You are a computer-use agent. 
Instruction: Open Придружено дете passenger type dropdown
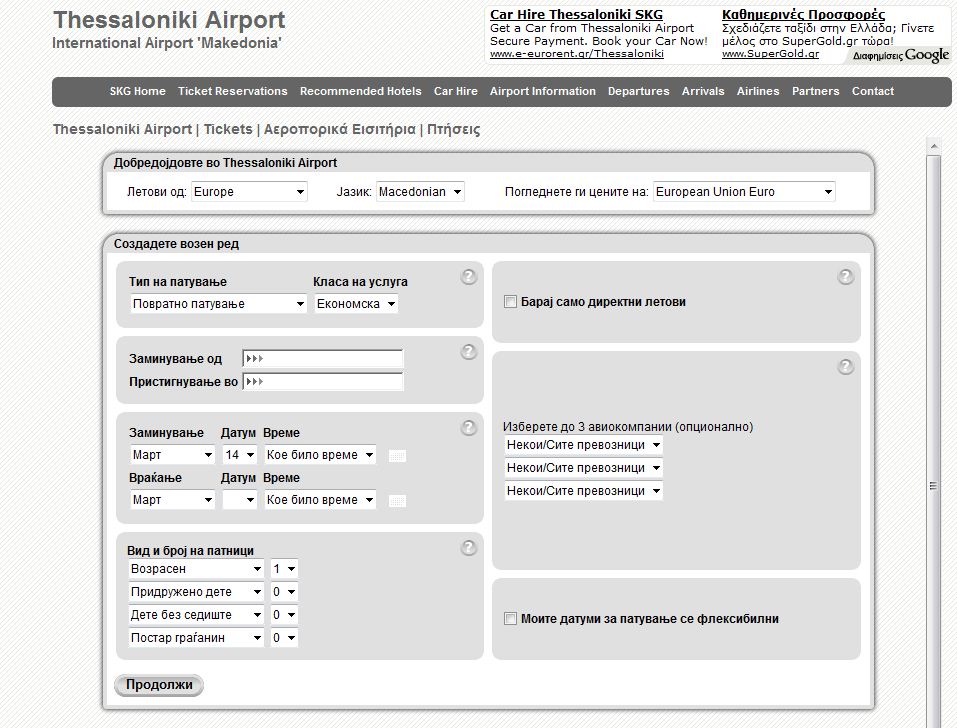[197, 592]
